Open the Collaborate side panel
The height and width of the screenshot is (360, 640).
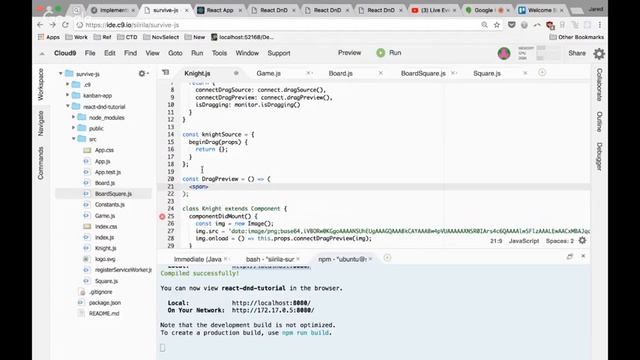(x=599, y=84)
